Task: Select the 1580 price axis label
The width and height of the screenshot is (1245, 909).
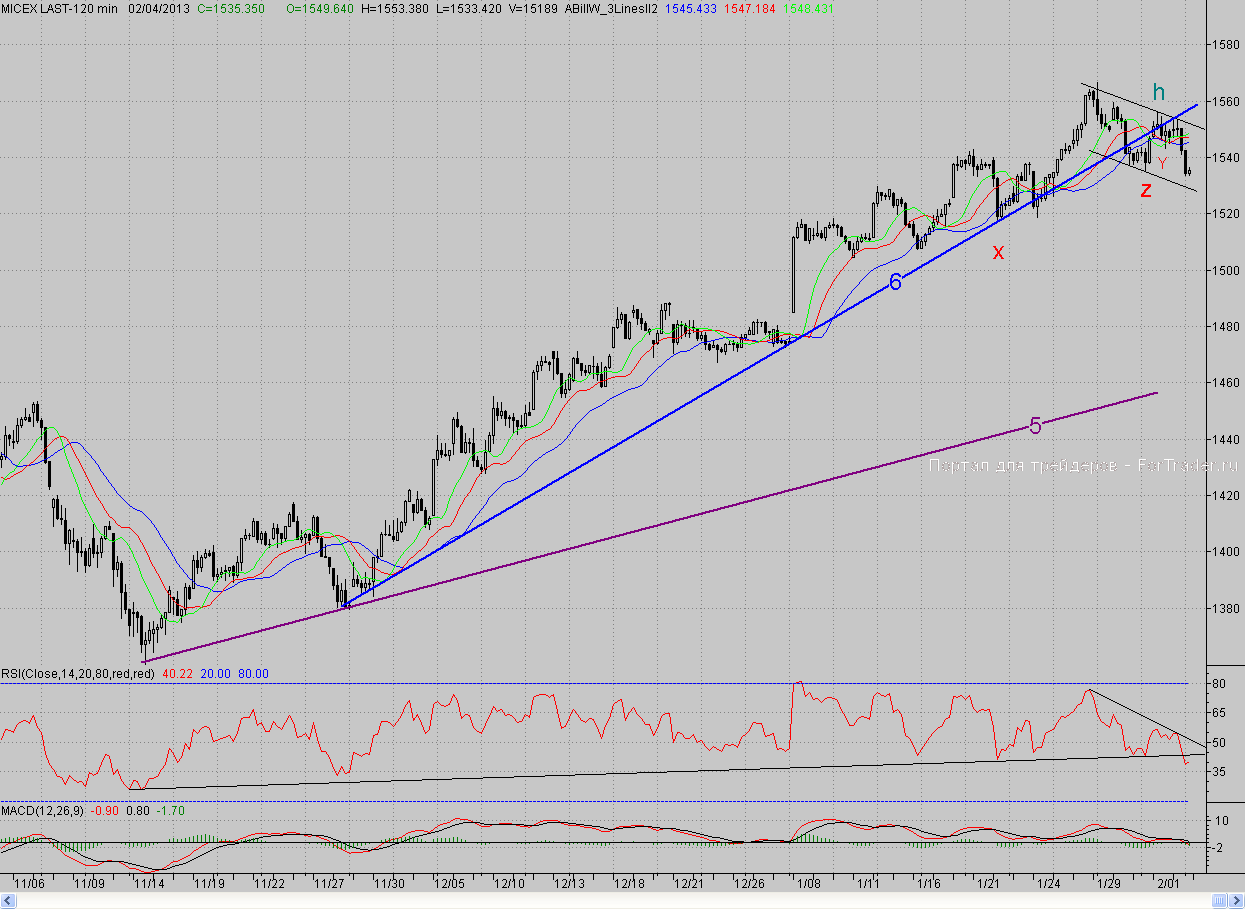Action: [1226, 45]
